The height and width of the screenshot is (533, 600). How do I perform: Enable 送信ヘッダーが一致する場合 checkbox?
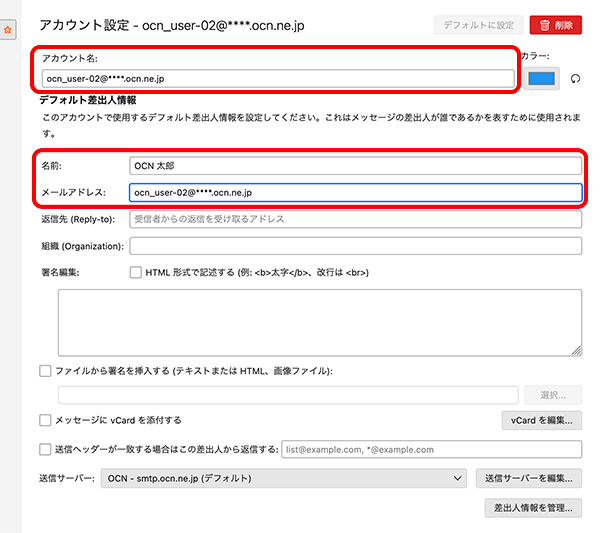[x=45, y=450]
